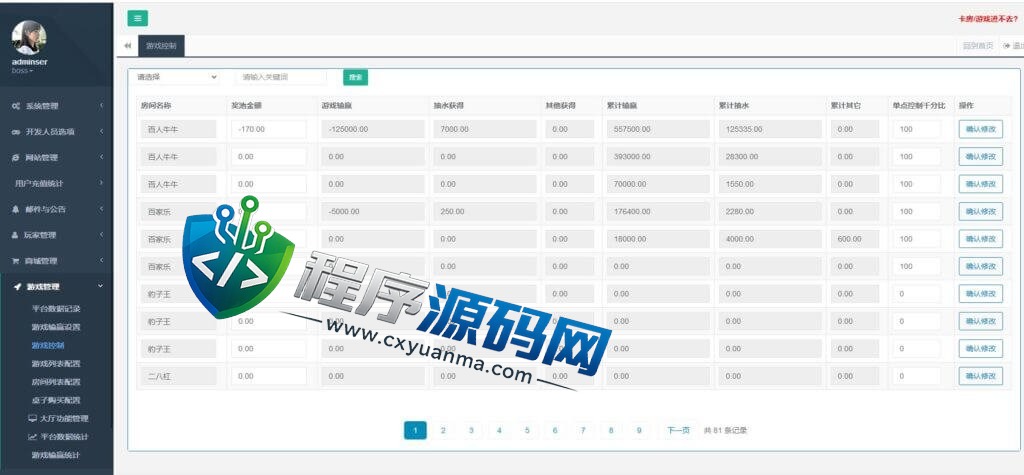
Task: Click the 二八杠 room name cell
Action: click(x=178, y=376)
